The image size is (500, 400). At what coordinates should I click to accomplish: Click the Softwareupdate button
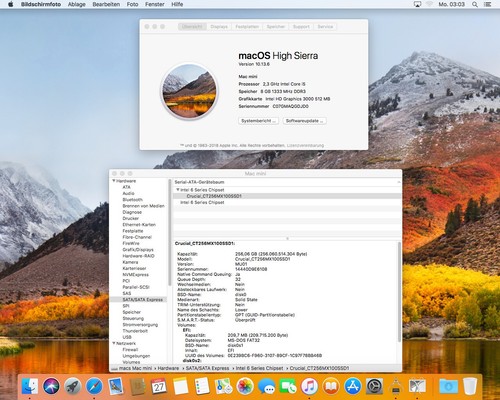tap(304, 121)
